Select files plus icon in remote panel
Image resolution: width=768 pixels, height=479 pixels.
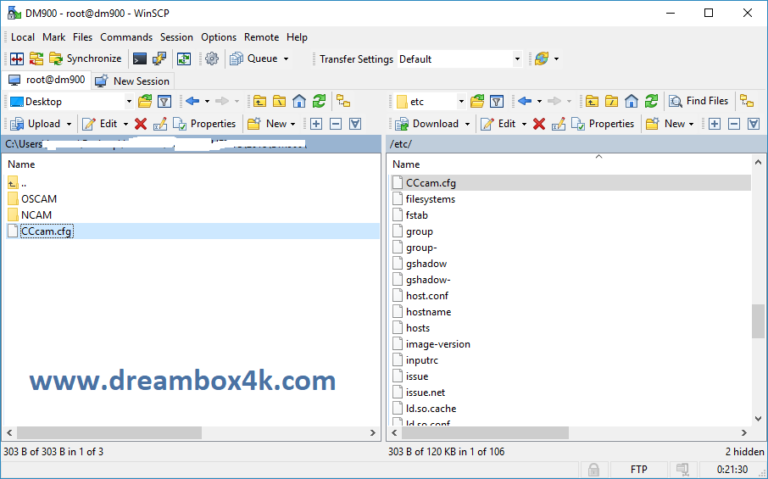[714, 124]
